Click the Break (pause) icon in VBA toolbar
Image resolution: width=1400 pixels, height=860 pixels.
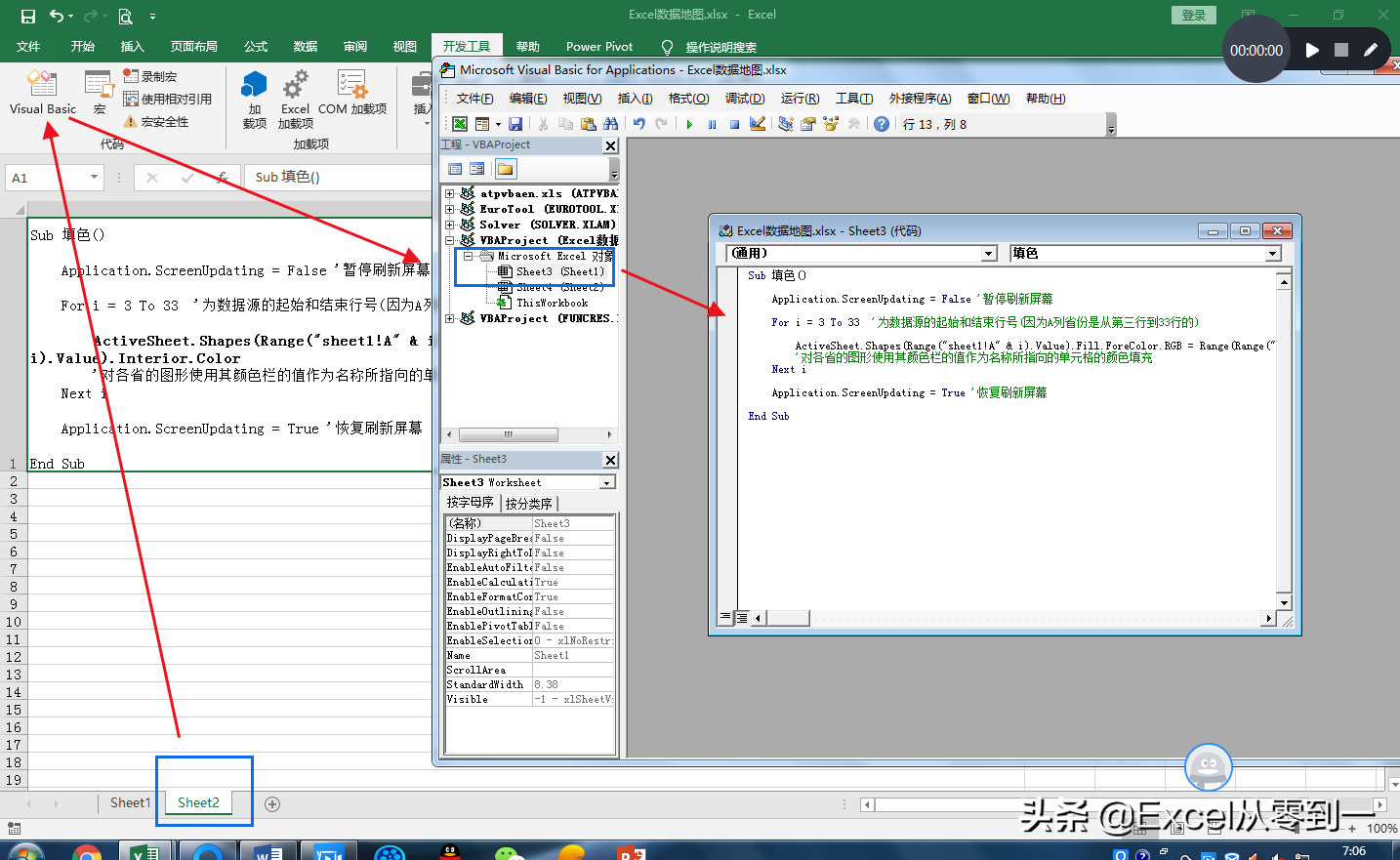(x=712, y=124)
